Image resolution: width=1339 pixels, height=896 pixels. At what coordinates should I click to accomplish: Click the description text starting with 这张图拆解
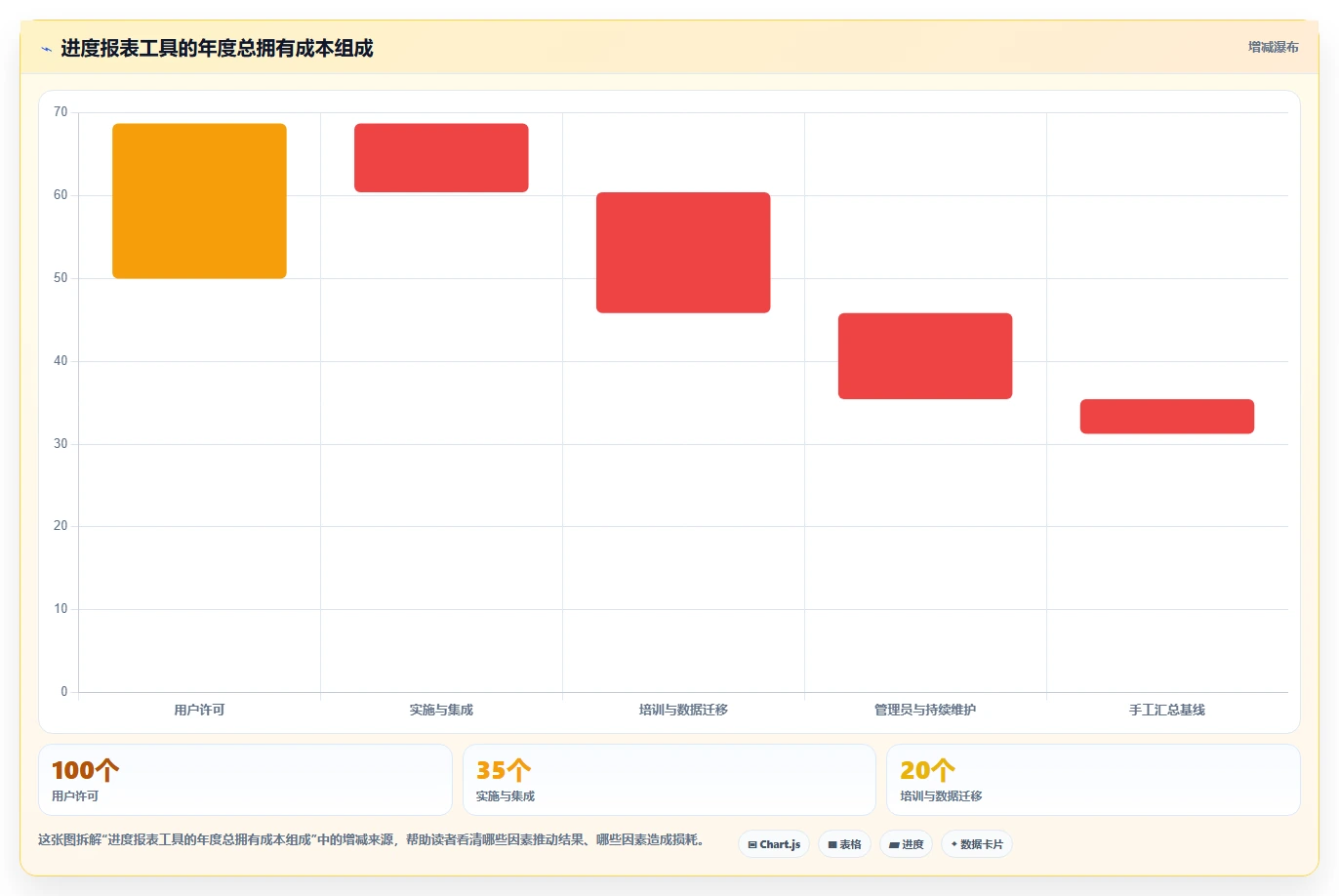click(x=371, y=839)
